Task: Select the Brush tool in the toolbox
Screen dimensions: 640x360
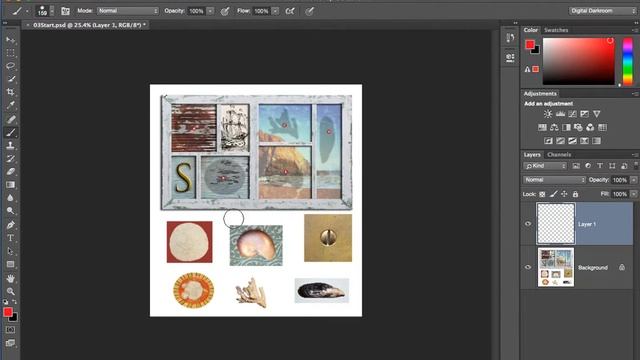Action: click(11, 132)
